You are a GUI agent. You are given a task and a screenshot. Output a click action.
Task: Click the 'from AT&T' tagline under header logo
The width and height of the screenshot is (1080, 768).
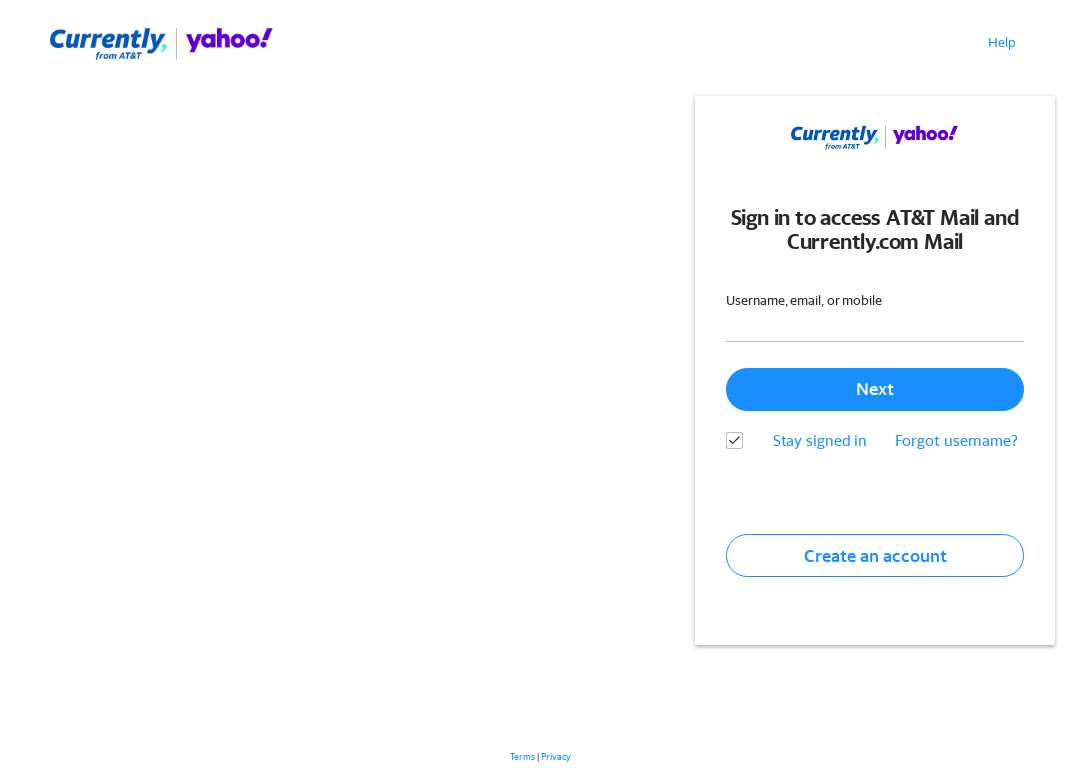pyautogui.click(x=118, y=56)
